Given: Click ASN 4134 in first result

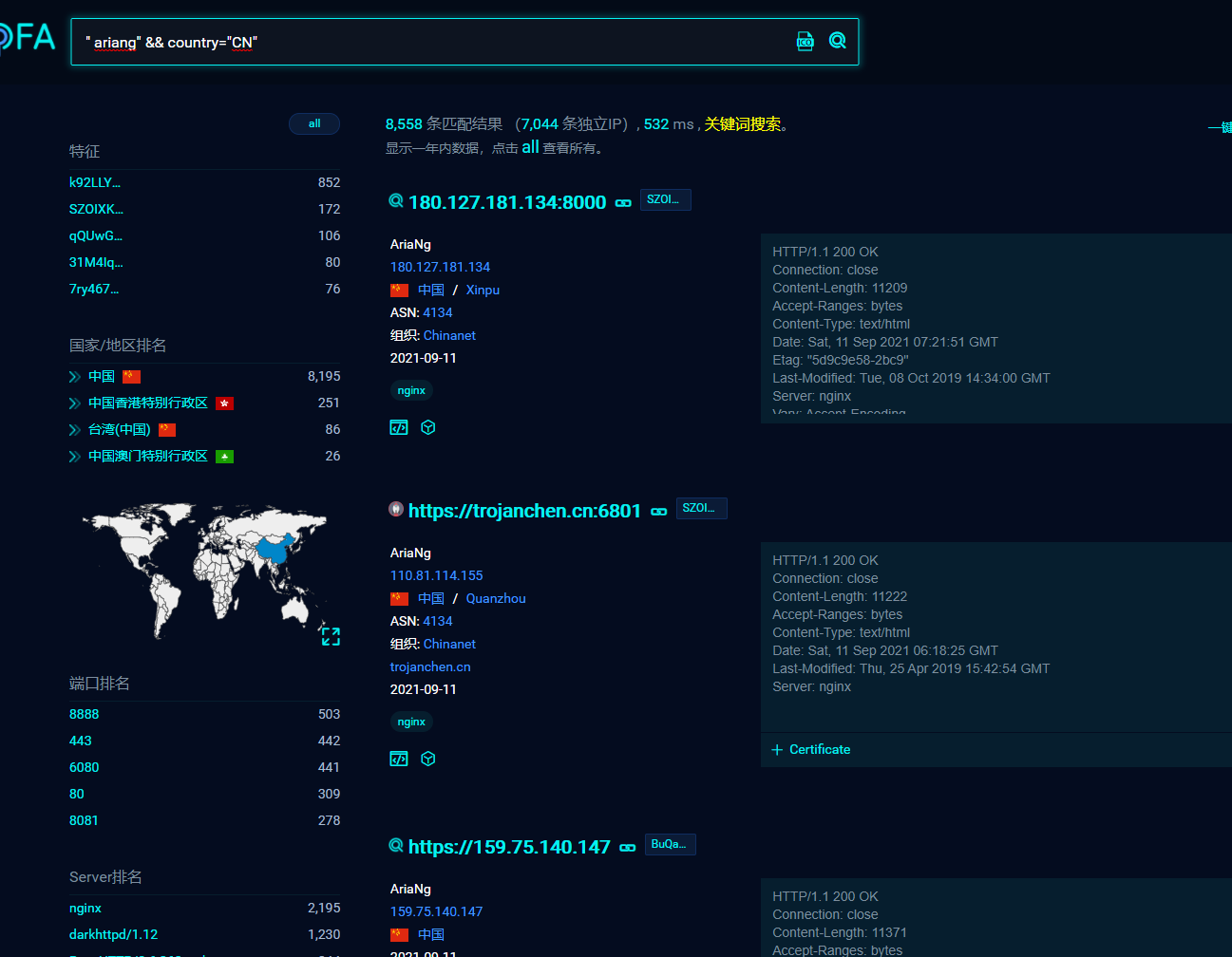Looking at the screenshot, I should click(438, 312).
